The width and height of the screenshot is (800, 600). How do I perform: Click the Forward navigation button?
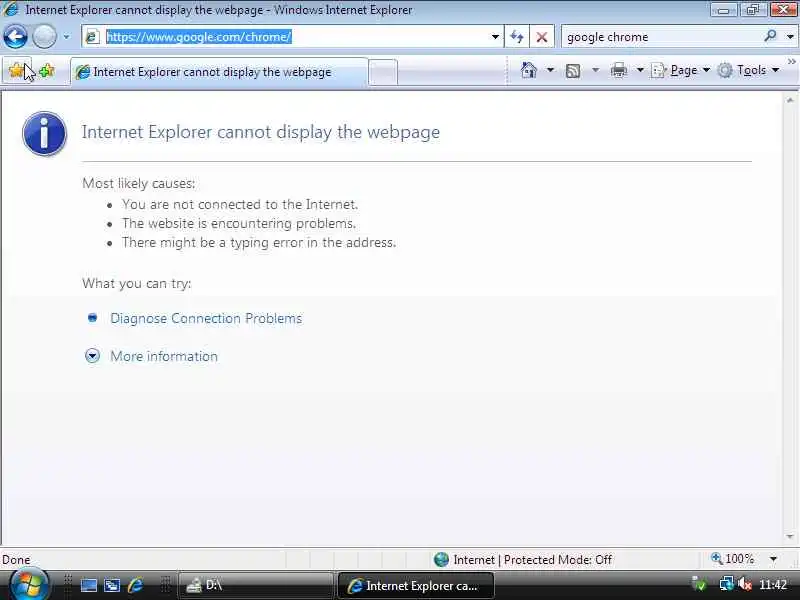click(44, 37)
